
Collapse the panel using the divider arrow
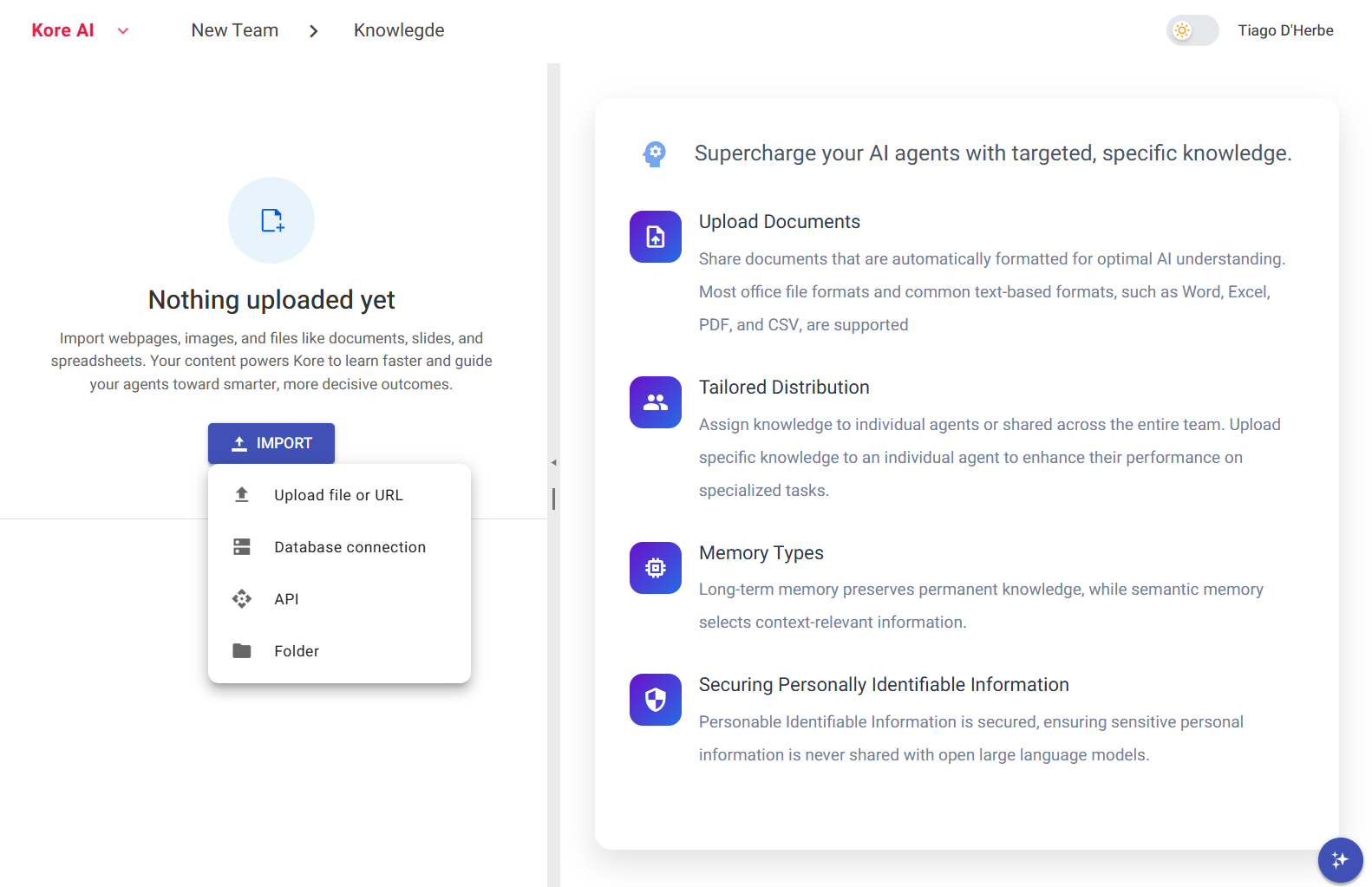click(553, 462)
